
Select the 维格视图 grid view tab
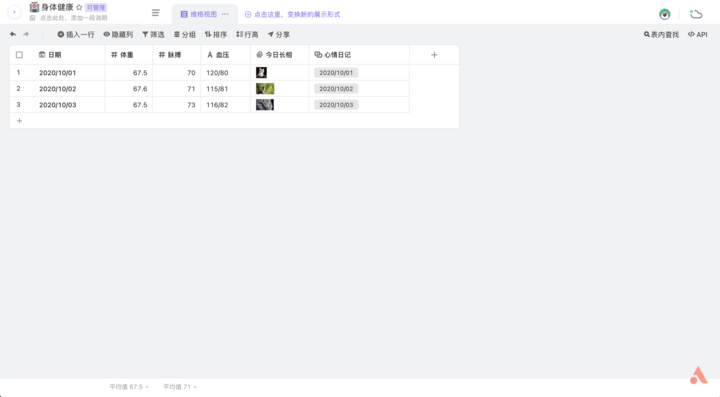coord(199,14)
